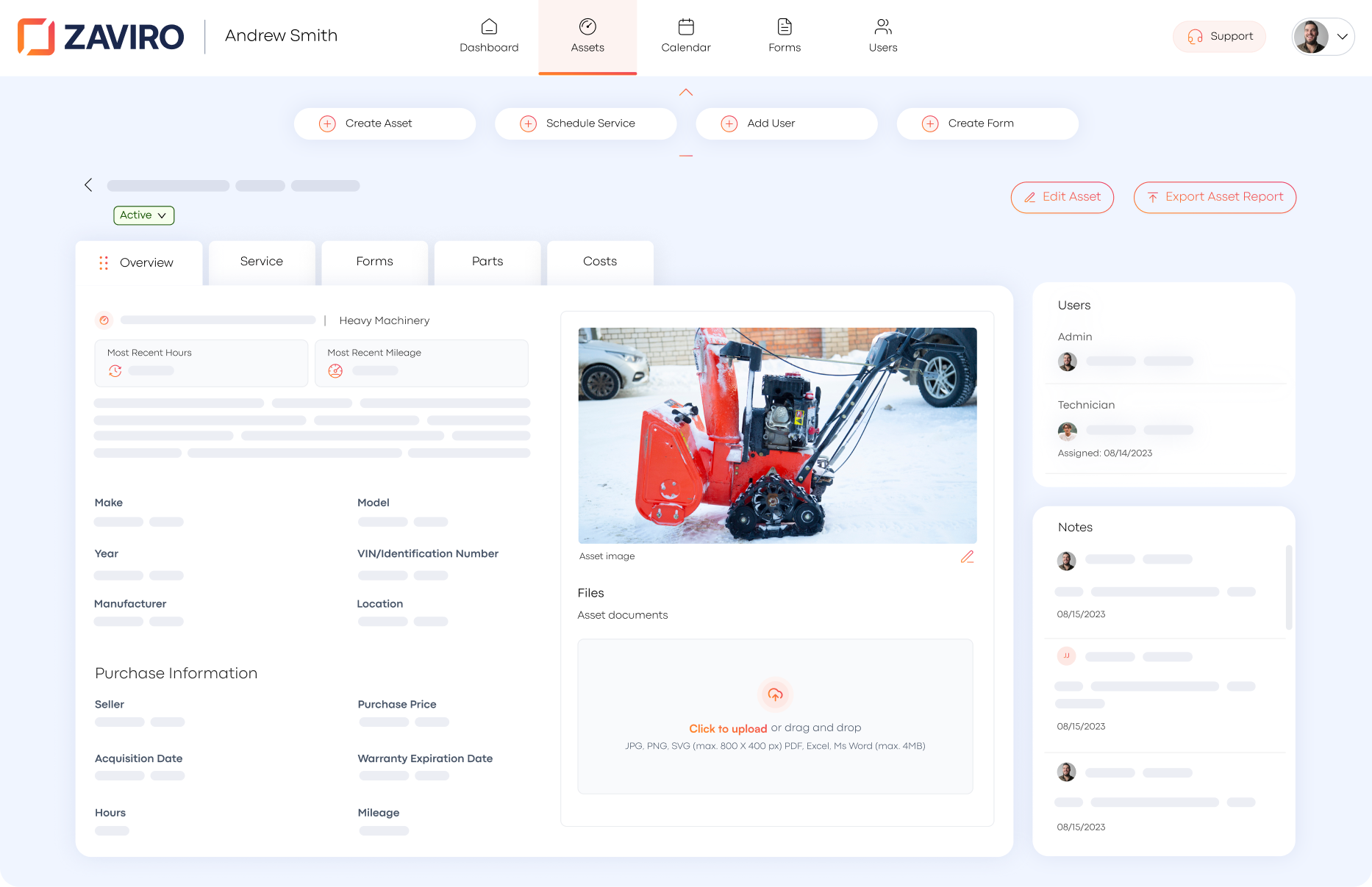This screenshot has width=1372, height=887.
Task: Go to the Forms nav item
Action: click(x=785, y=37)
